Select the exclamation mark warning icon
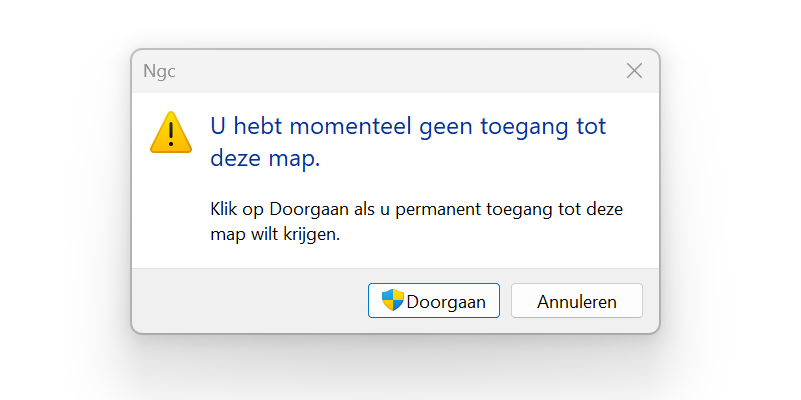 pos(171,132)
